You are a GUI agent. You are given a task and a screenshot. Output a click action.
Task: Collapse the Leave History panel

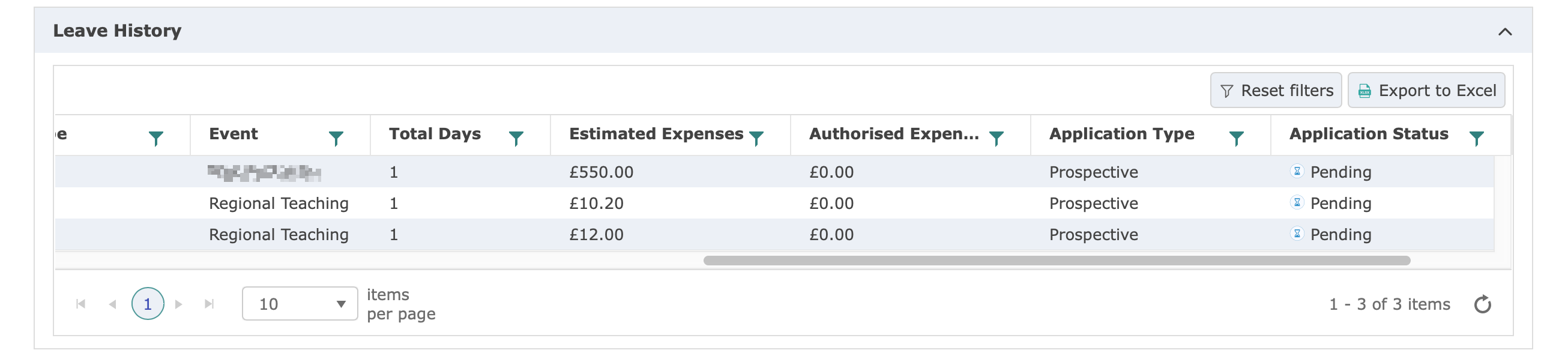point(1505,32)
